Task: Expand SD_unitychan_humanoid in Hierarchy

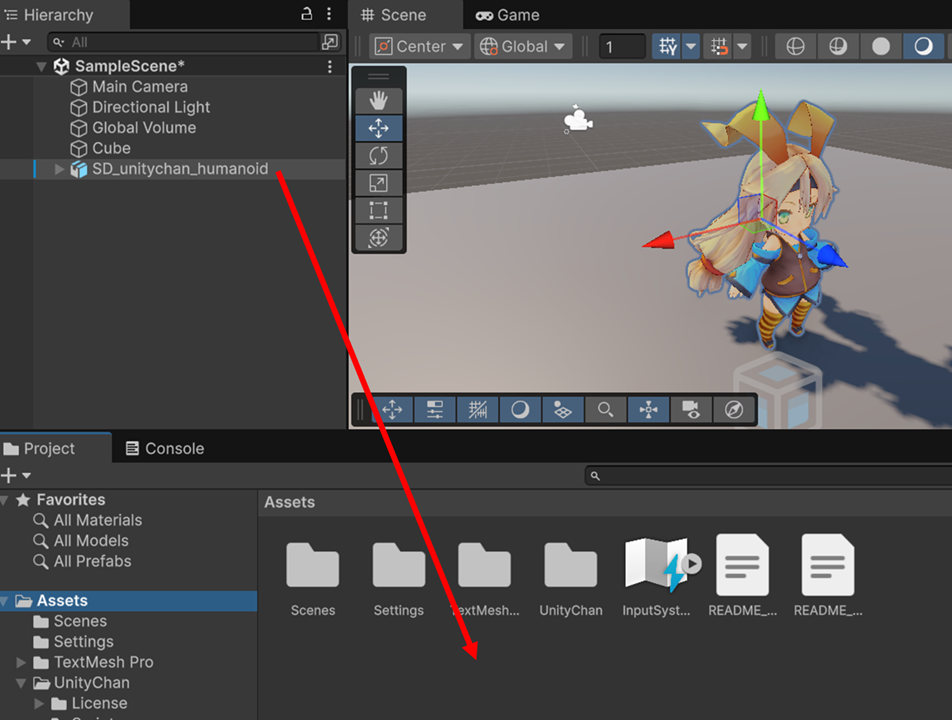Action: (x=60, y=170)
